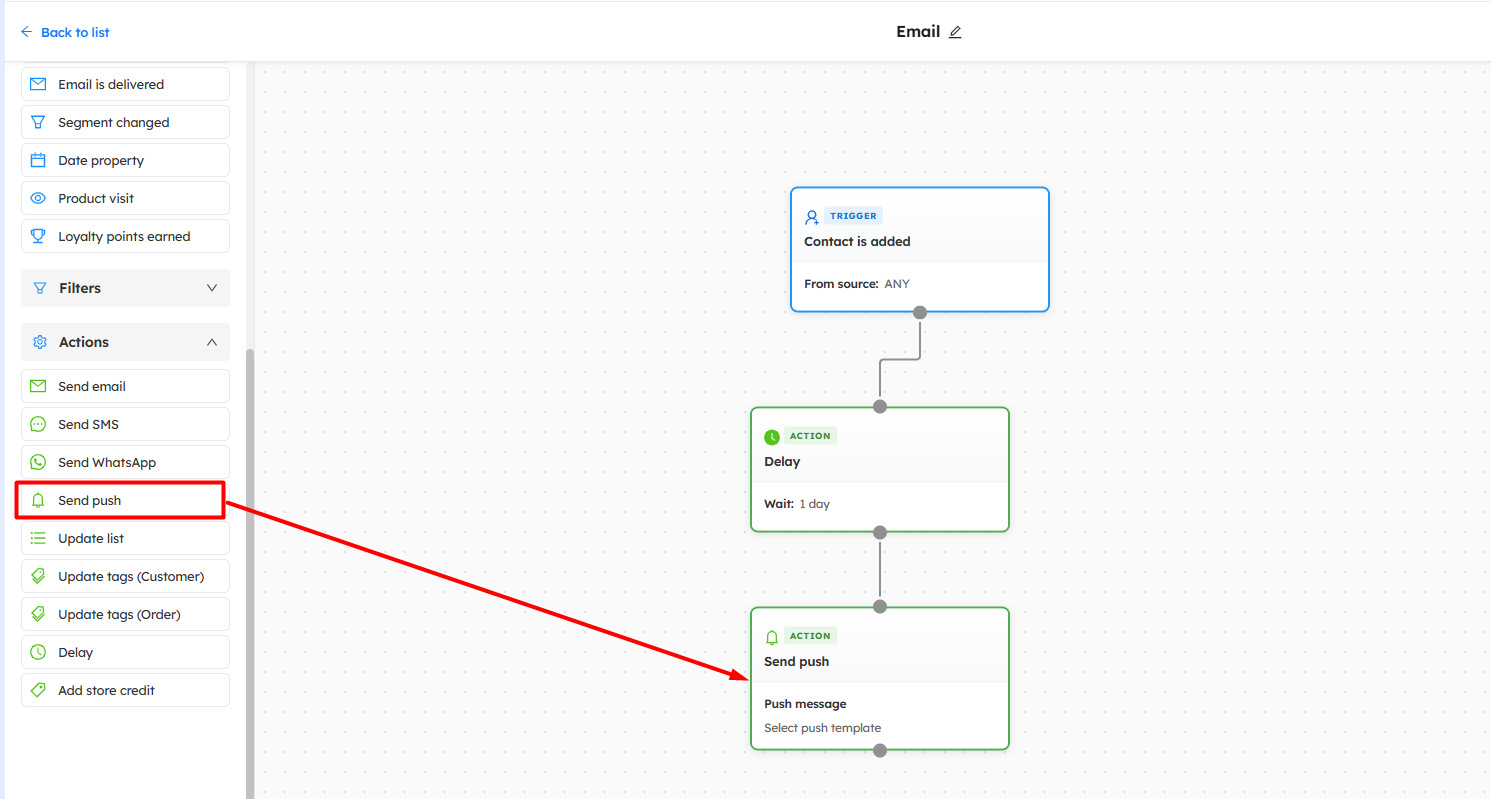Click the sidebar vertical scrollbar

coord(250,570)
